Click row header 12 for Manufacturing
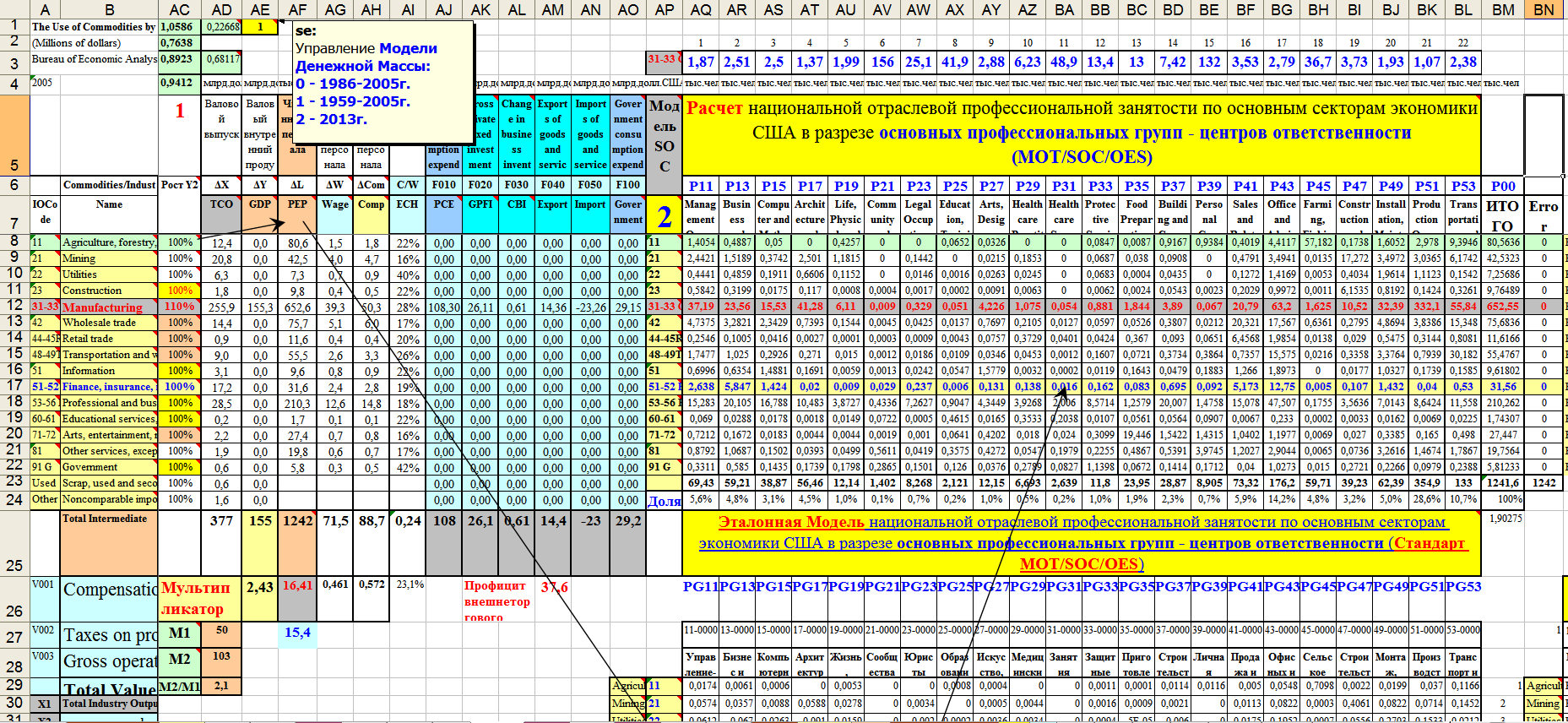Screen dimensions: 1568x723 click(x=14, y=306)
